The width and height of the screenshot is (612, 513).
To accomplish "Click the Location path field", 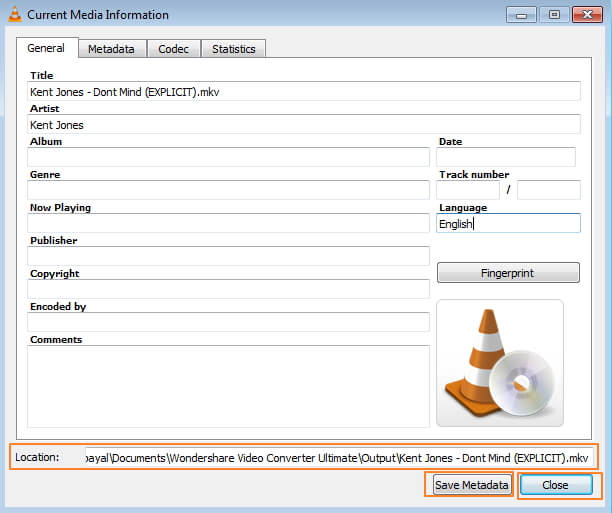I will point(339,457).
